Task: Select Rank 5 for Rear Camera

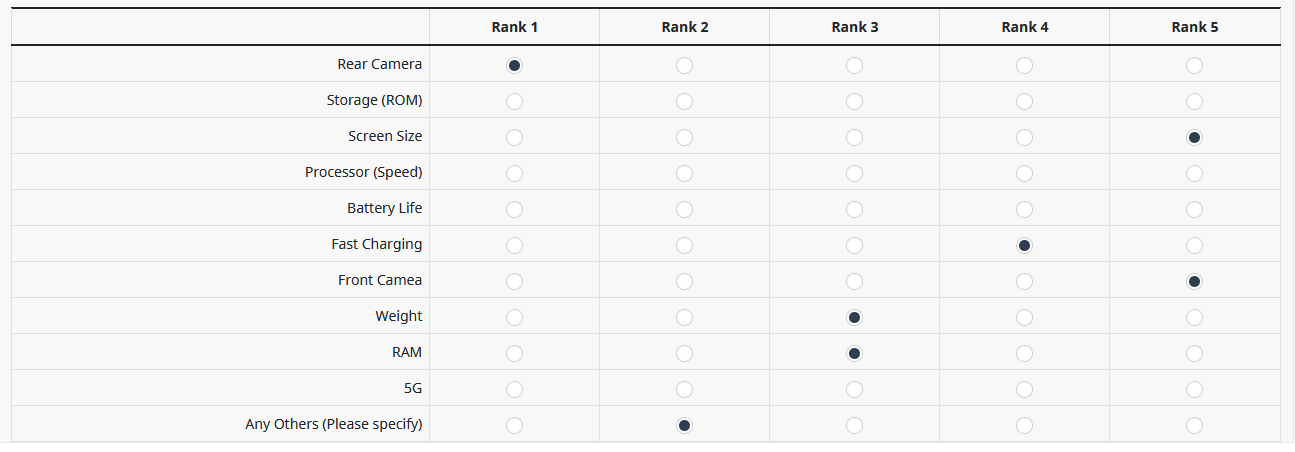Action: pos(1194,66)
